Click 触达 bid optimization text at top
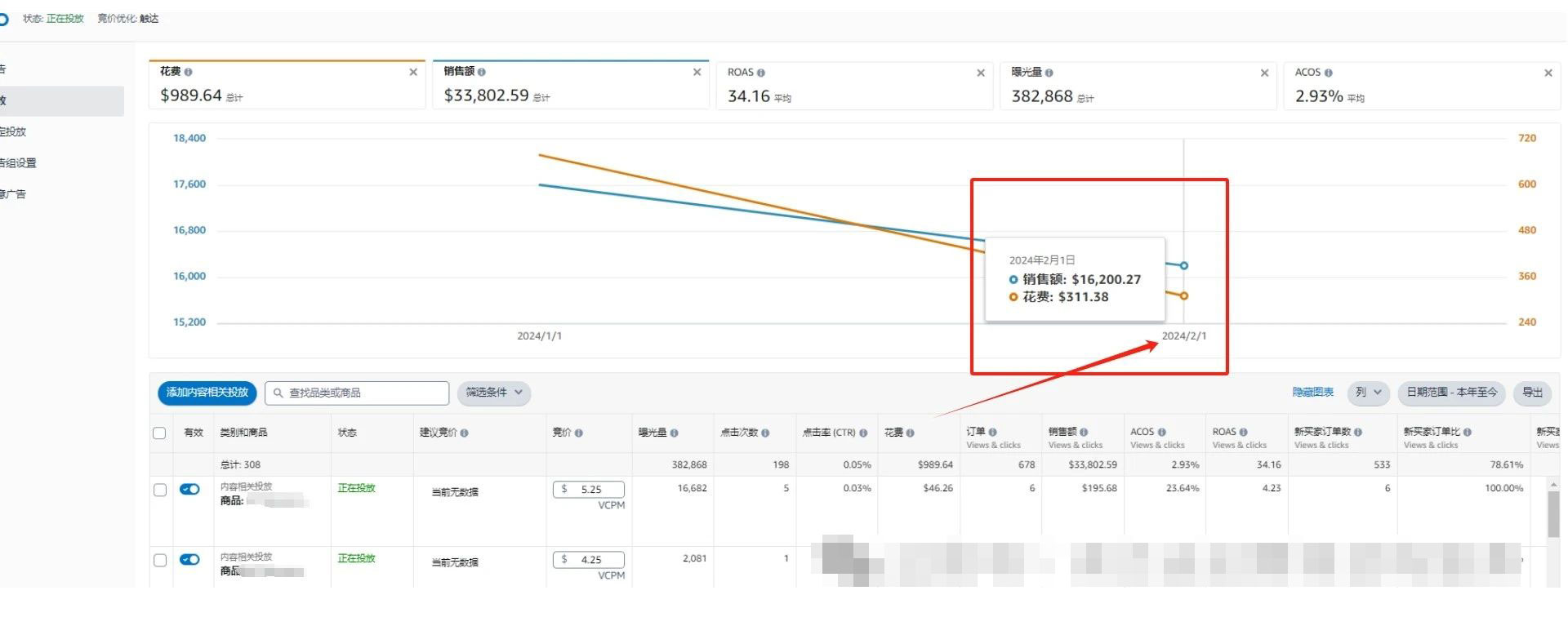Viewport: 1568px width, 626px height. (x=149, y=19)
